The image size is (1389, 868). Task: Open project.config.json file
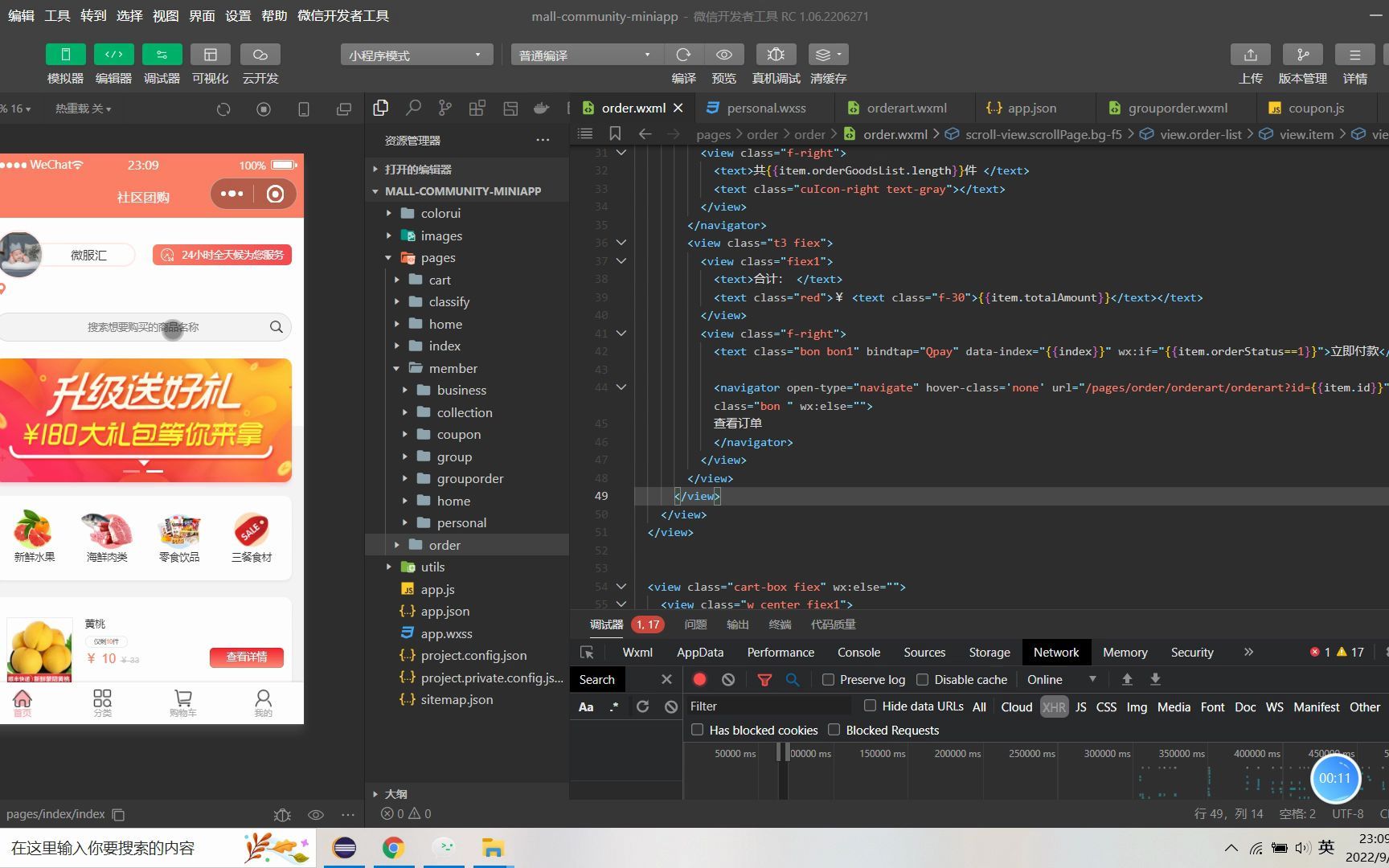[x=473, y=655]
